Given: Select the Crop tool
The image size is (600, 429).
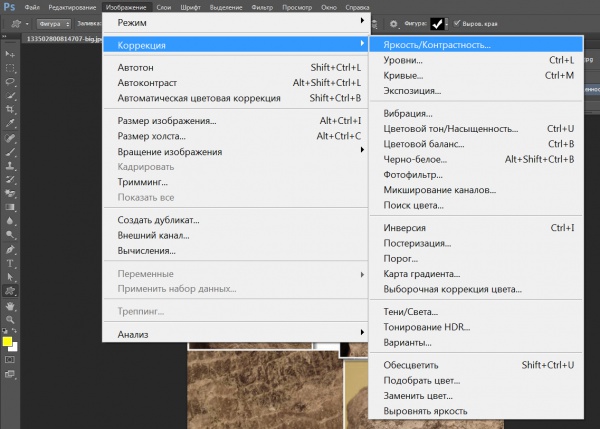Looking at the screenshot, I should 9,109.
